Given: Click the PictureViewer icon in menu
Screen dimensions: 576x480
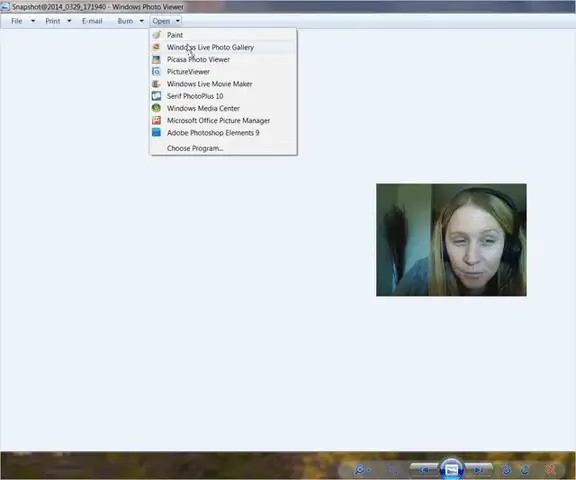Looking at the screenshot, I should coord(156,72).
